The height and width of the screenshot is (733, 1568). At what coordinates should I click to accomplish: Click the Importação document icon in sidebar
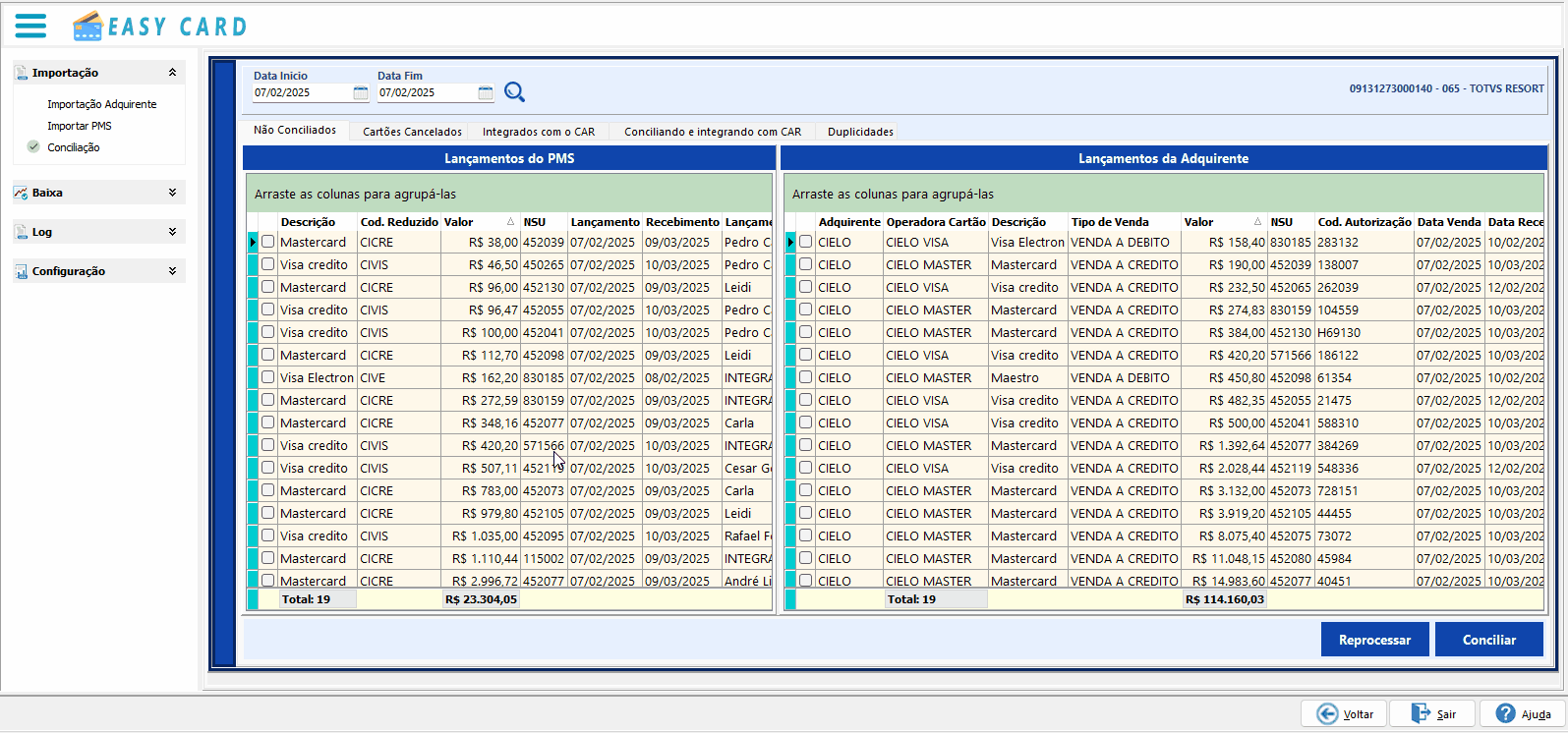pyautogui.click(x=22, y=73)
